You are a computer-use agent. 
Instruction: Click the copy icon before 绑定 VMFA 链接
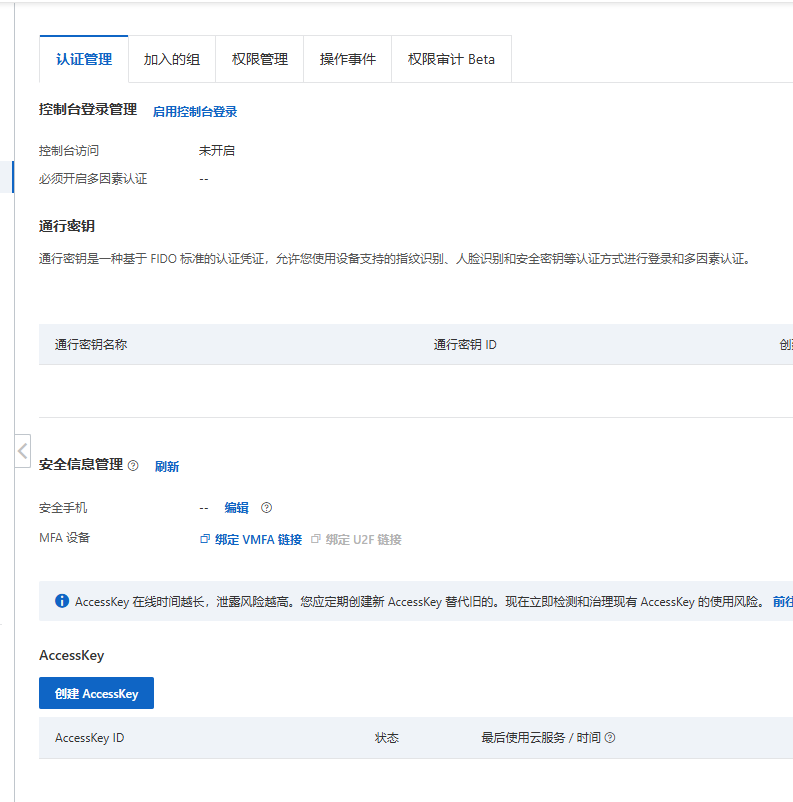click(205, 539)
